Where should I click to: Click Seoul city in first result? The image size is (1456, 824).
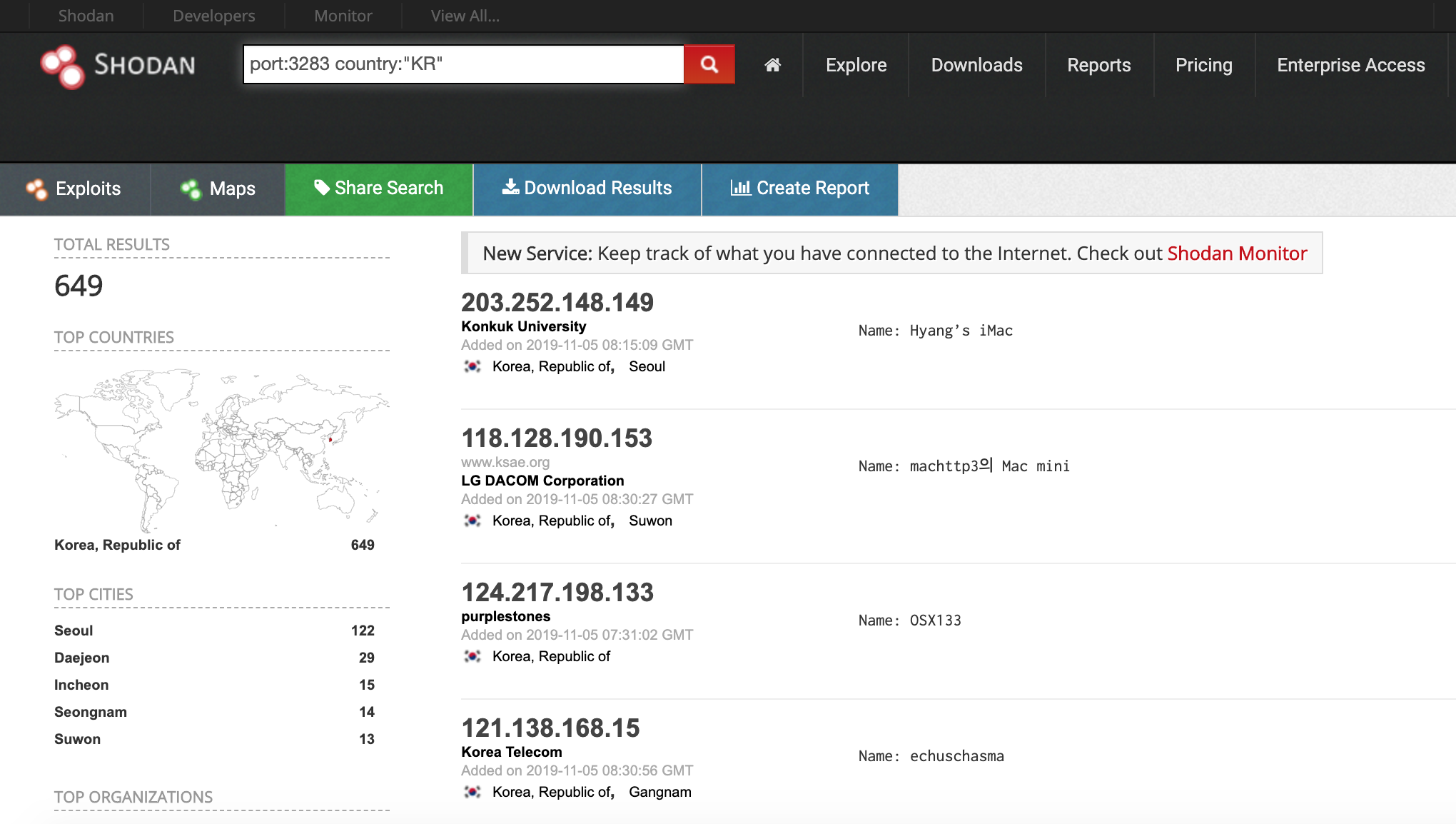[647, 366]
